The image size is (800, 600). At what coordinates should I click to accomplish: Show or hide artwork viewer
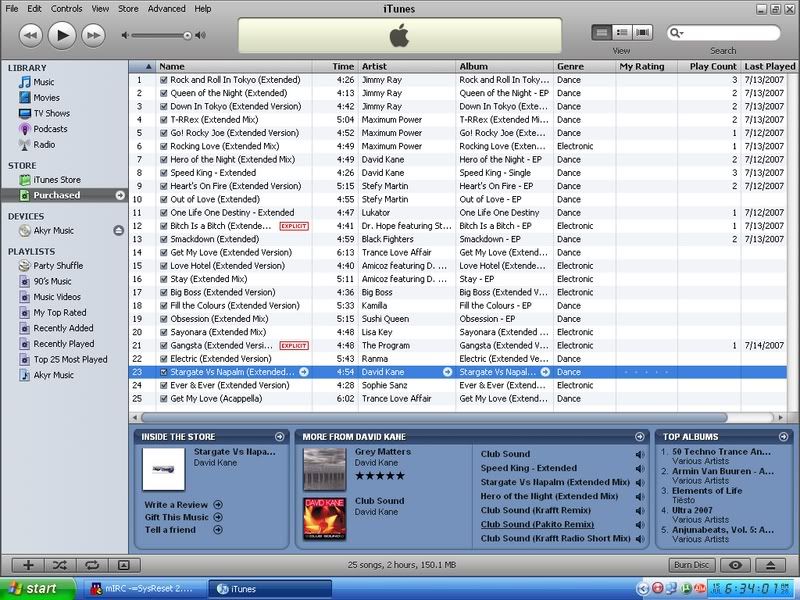[124, 565]
